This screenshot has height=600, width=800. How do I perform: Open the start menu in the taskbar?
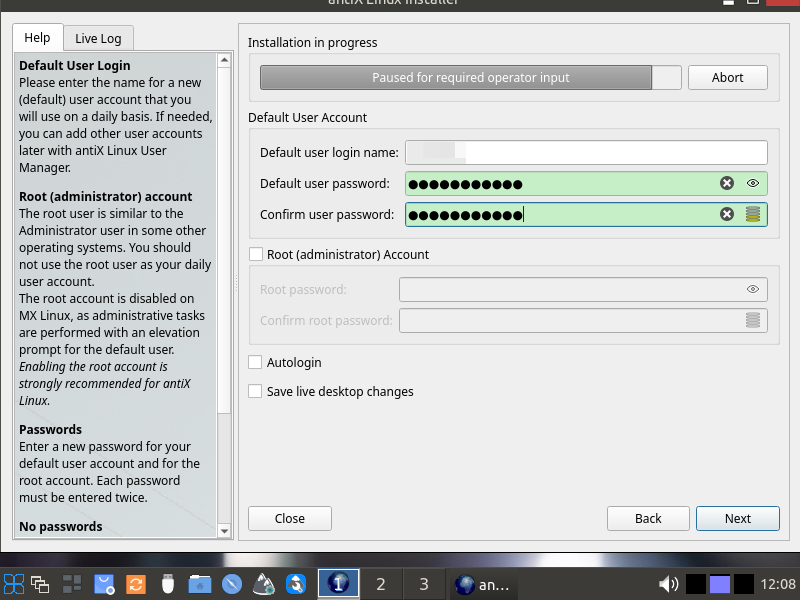pos(14,584)
